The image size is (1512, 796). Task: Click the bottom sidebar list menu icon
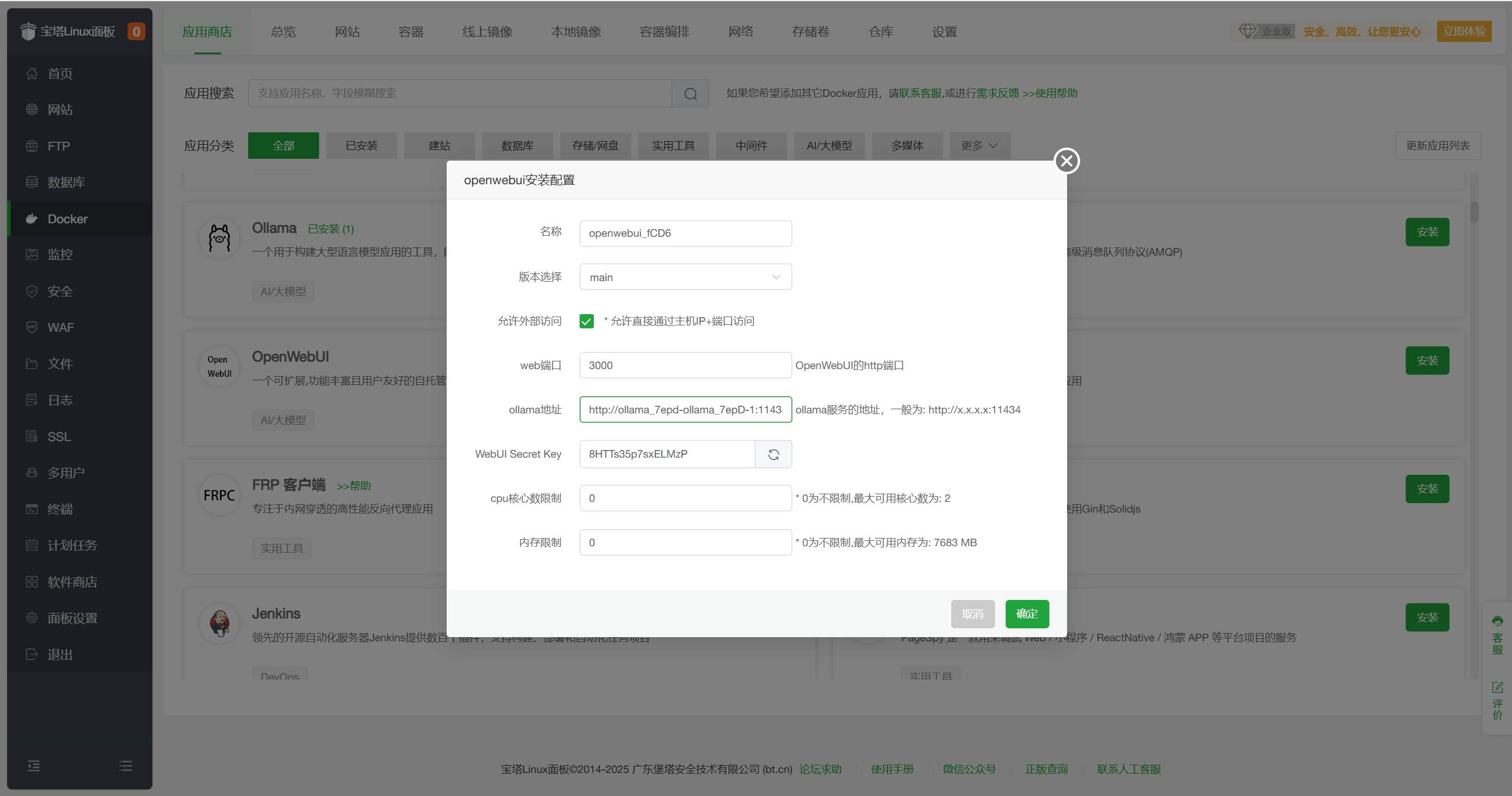(125, 766)
